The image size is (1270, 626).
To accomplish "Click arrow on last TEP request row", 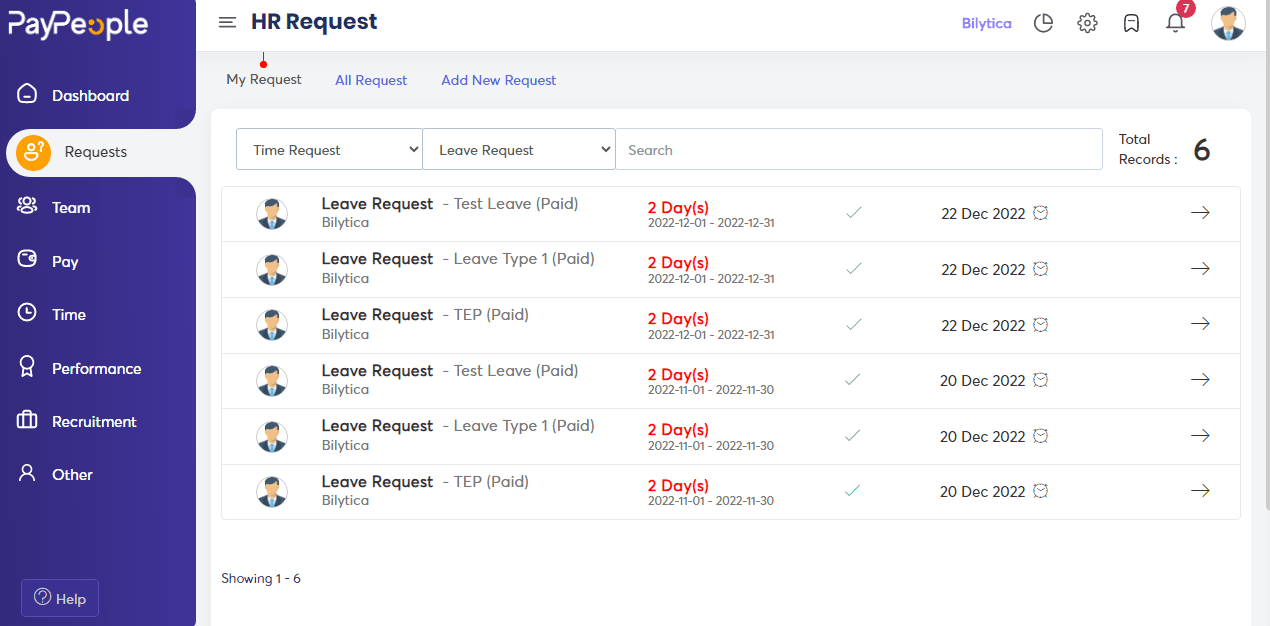I will click(1200, 491).
